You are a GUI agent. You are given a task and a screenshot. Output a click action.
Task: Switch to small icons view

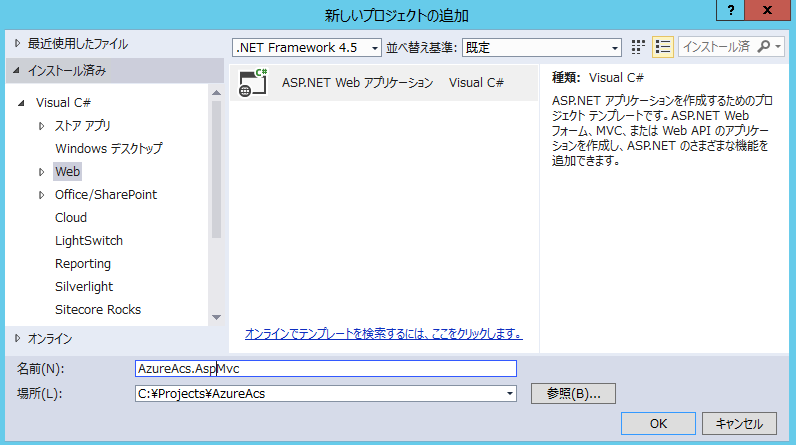point(638,47)
